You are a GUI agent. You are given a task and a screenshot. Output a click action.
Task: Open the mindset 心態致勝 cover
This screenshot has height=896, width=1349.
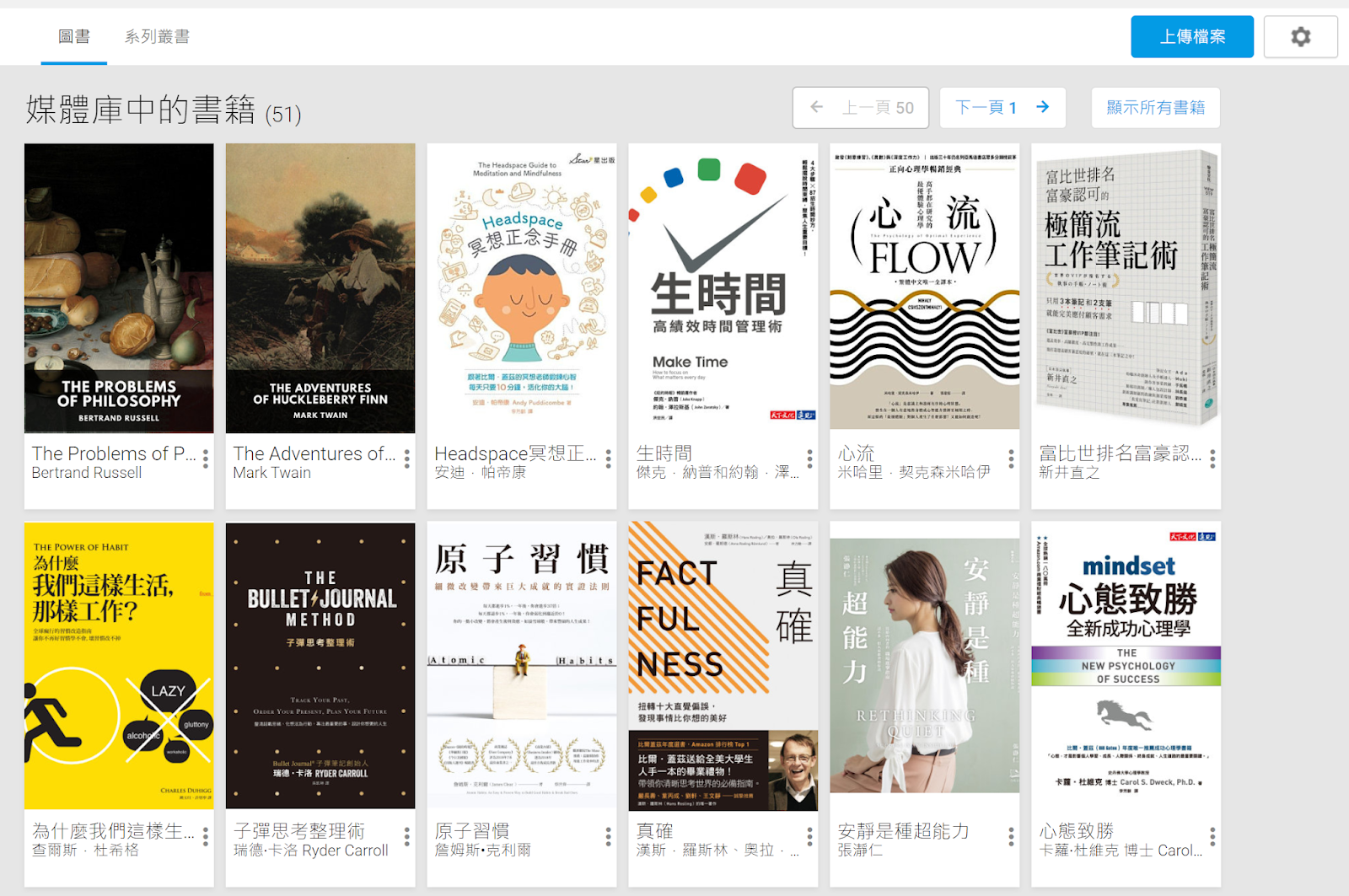click(1126, 666)
